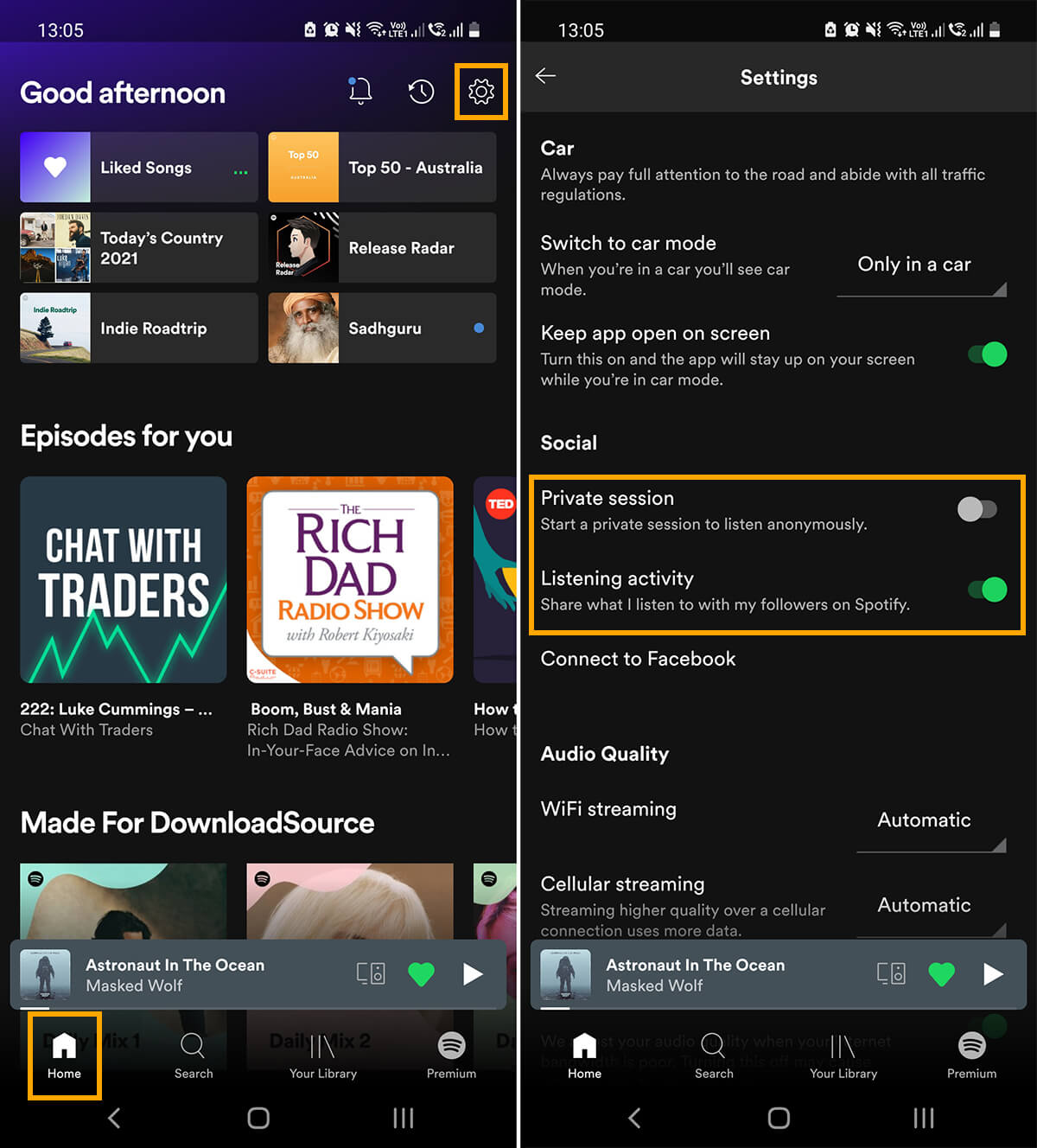Image resolution: width=1037 pixels, height=1148 pixels.
Task: Toggle Keep app open on screen
Action: coord(987,354)
